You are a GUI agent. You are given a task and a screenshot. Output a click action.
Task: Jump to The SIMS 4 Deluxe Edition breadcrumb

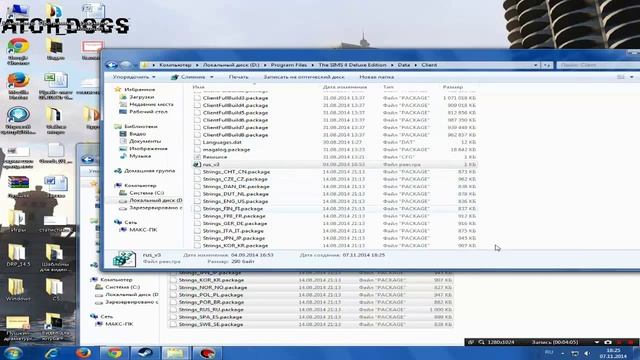352,65
